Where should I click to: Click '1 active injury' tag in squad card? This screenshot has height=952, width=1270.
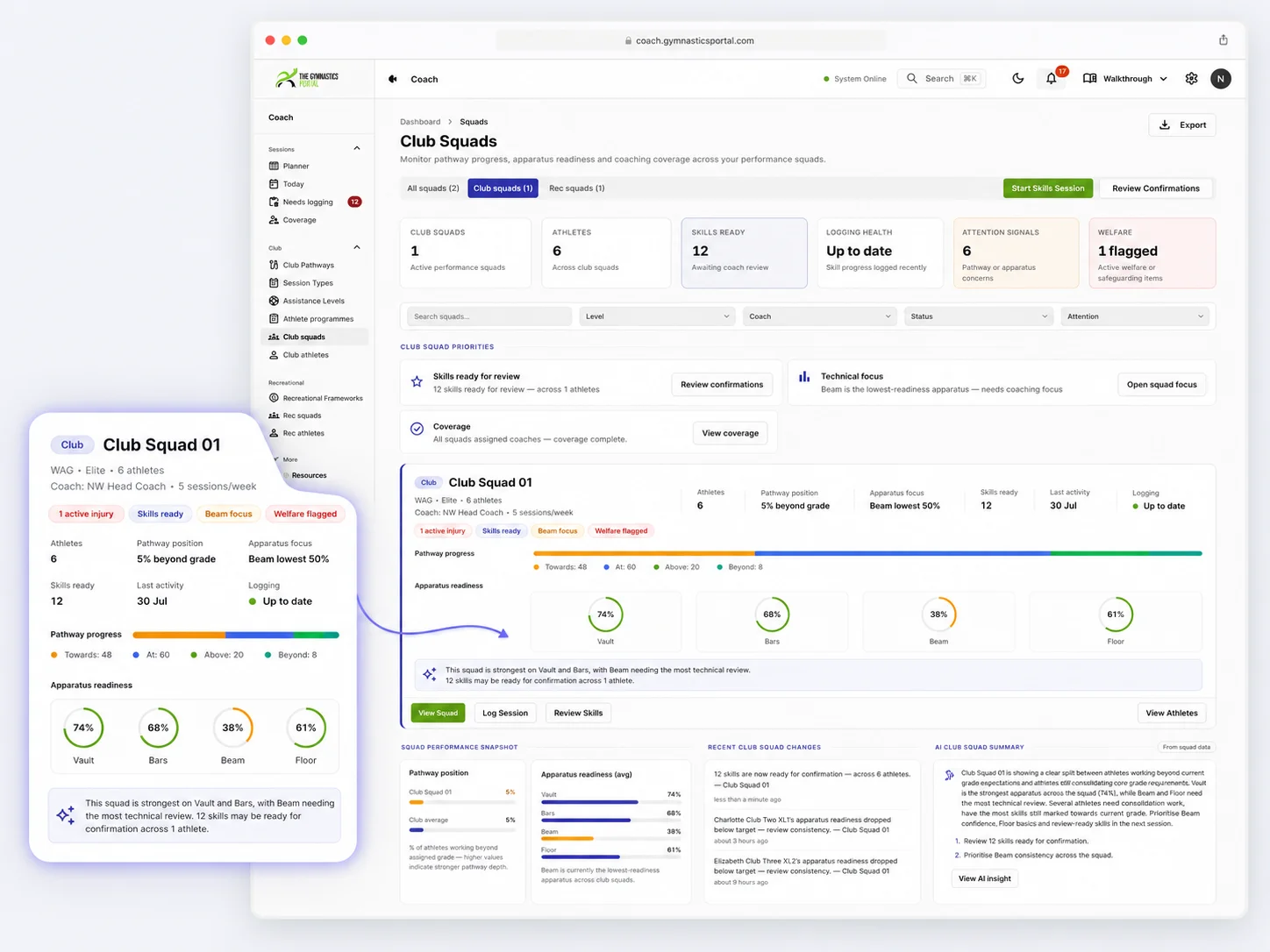[x=443, y=530]
